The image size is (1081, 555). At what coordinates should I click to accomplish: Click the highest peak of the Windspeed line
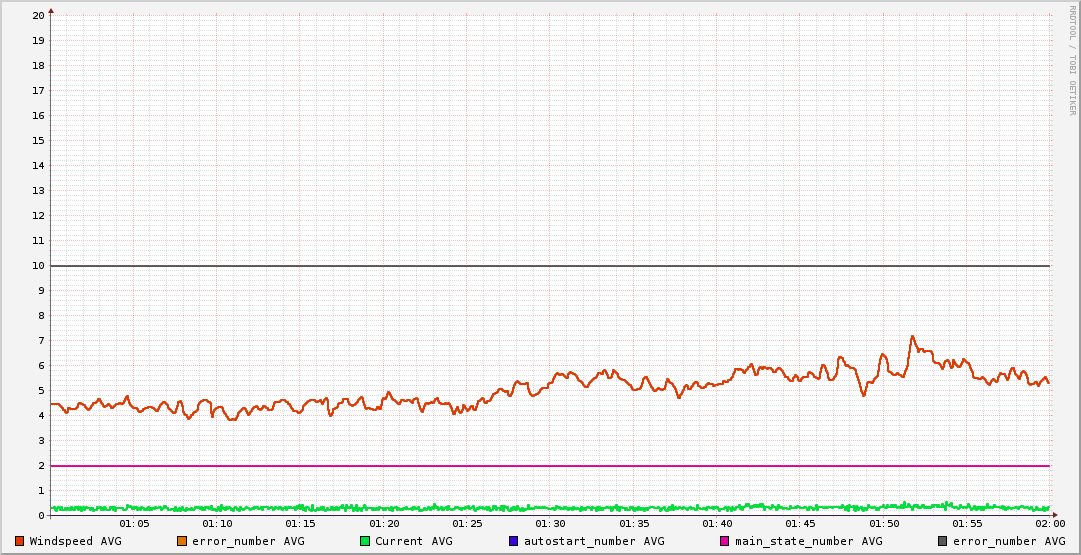click(x=912, y=337)
